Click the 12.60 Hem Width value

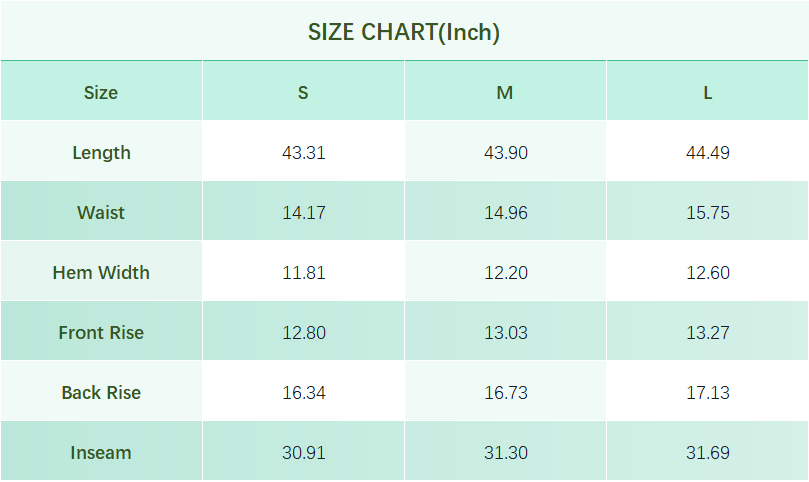coord(708,273)
